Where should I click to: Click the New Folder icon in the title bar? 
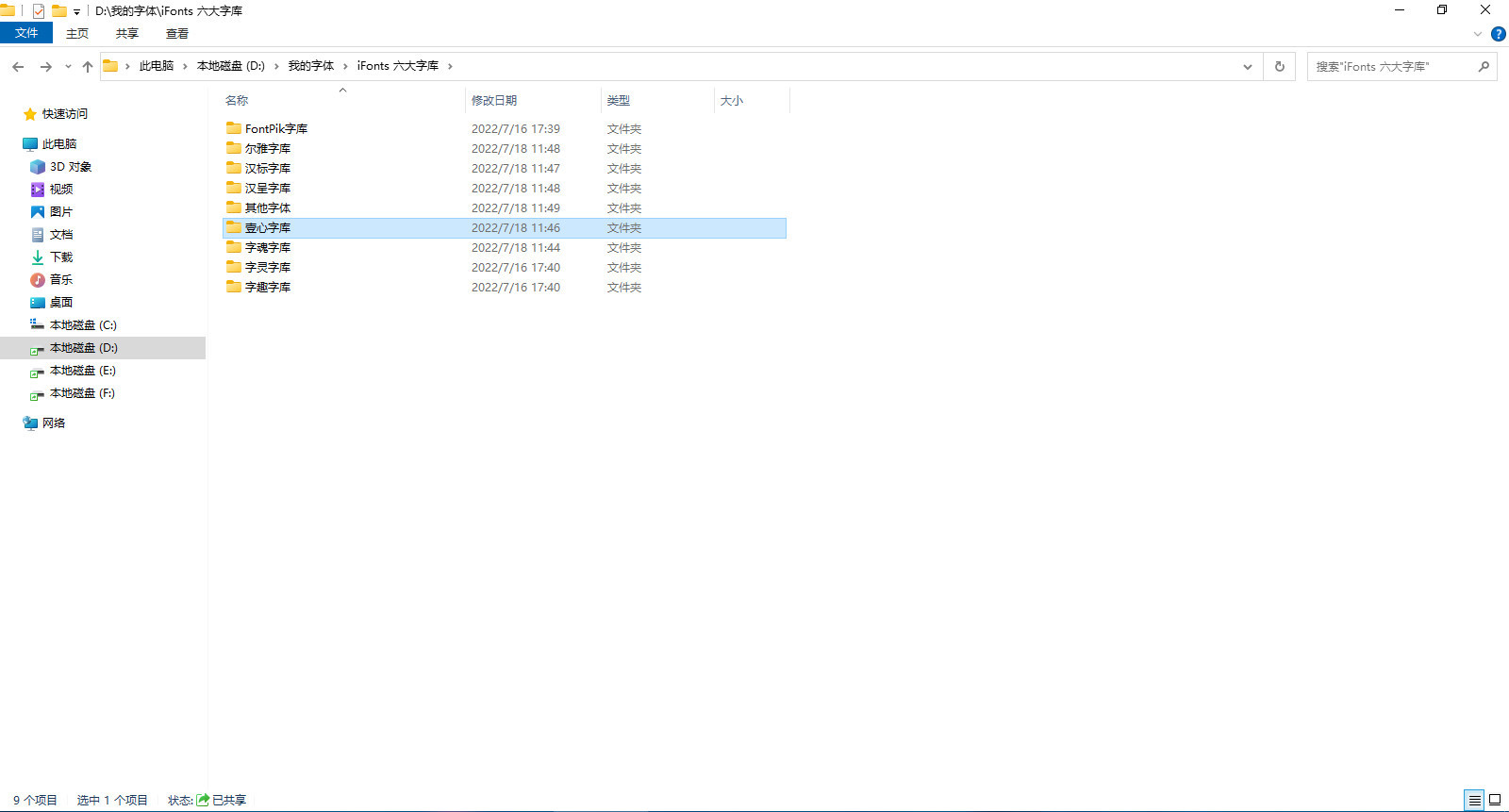pos(58,11)
